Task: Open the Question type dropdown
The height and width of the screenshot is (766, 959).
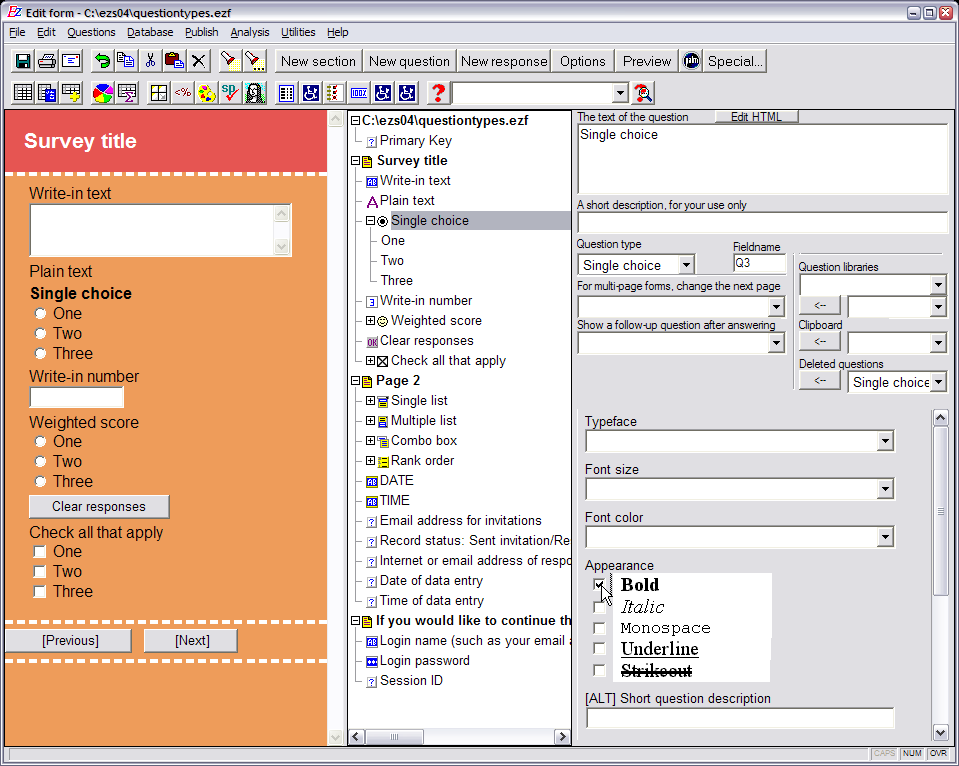Action: coord(686,265)
